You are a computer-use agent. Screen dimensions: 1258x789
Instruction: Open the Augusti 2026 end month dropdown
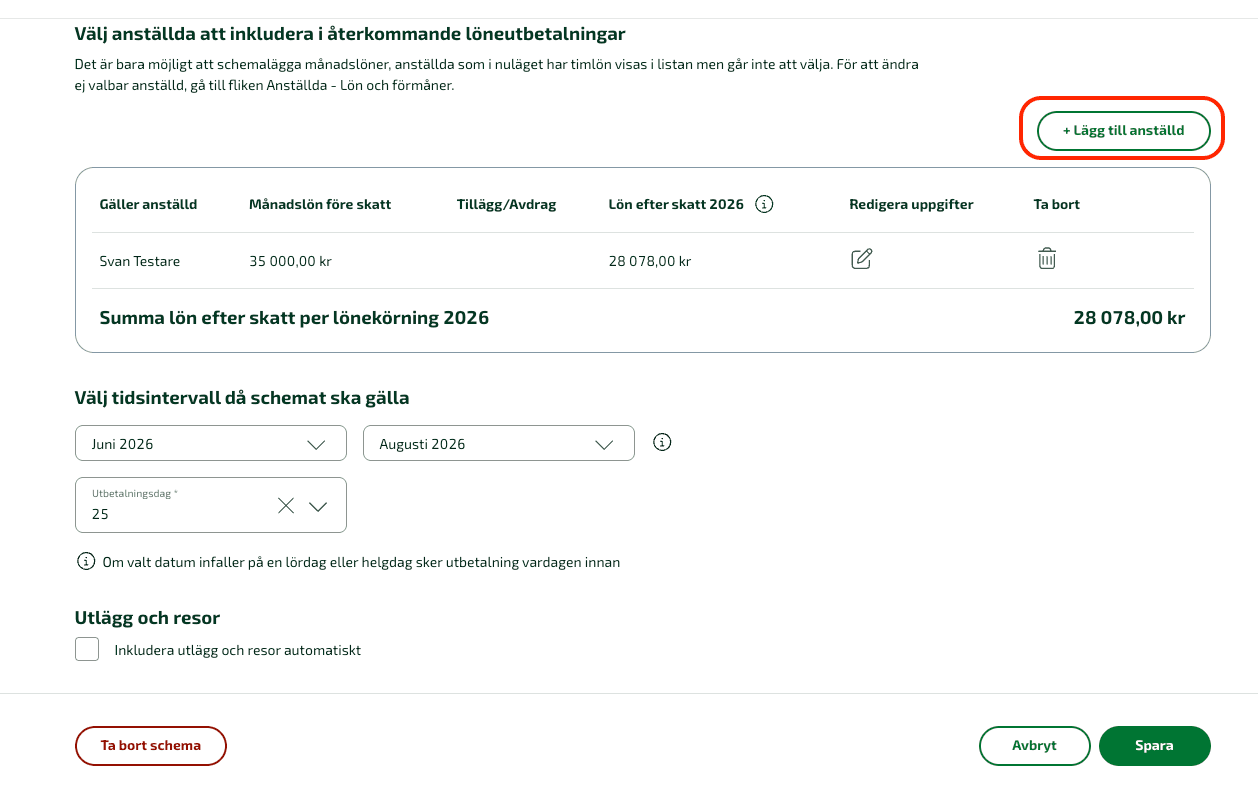point(499,443)
